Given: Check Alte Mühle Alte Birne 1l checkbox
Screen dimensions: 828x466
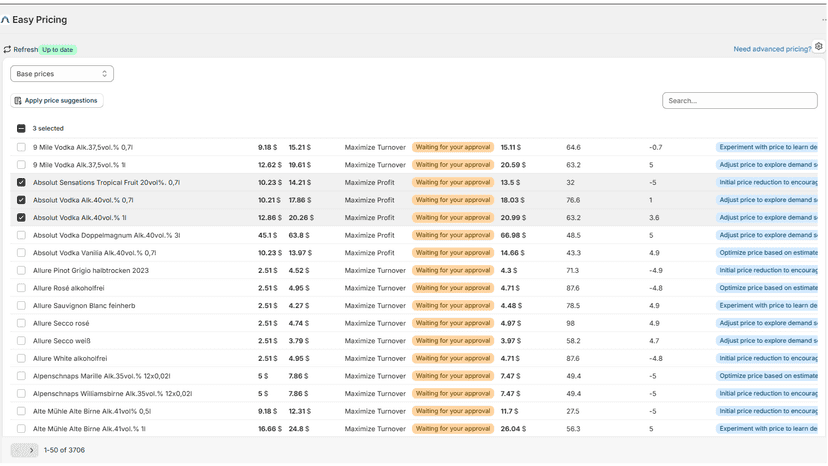Looking at the screenshot, I should (x=21, y=429).
